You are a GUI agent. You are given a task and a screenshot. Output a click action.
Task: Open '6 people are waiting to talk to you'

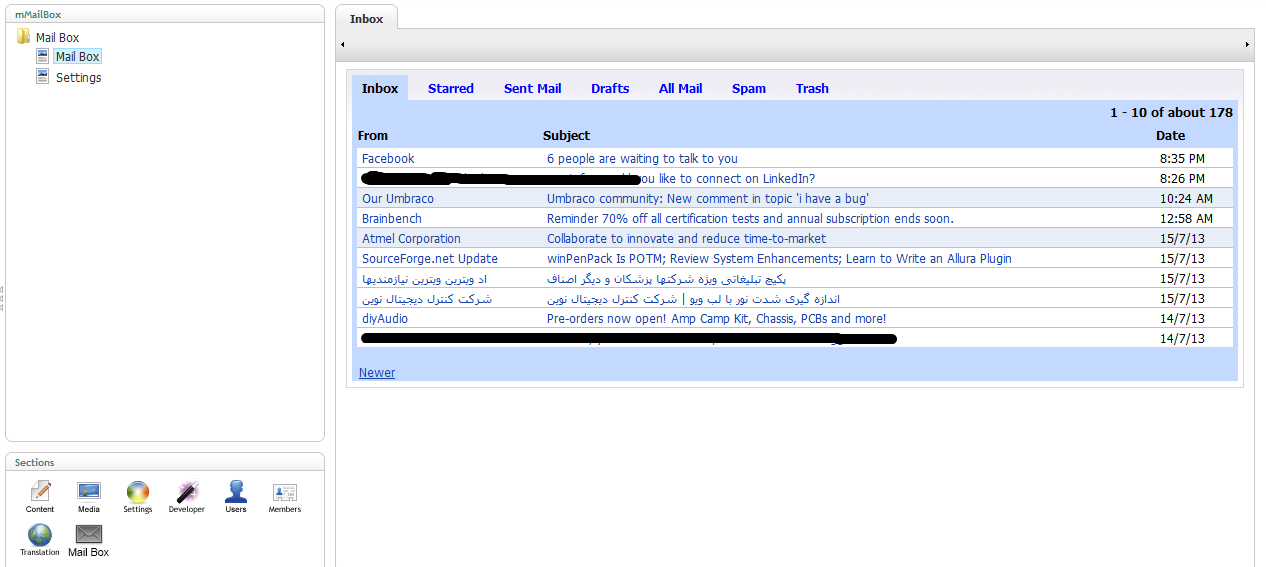click(x=642, y=158)
